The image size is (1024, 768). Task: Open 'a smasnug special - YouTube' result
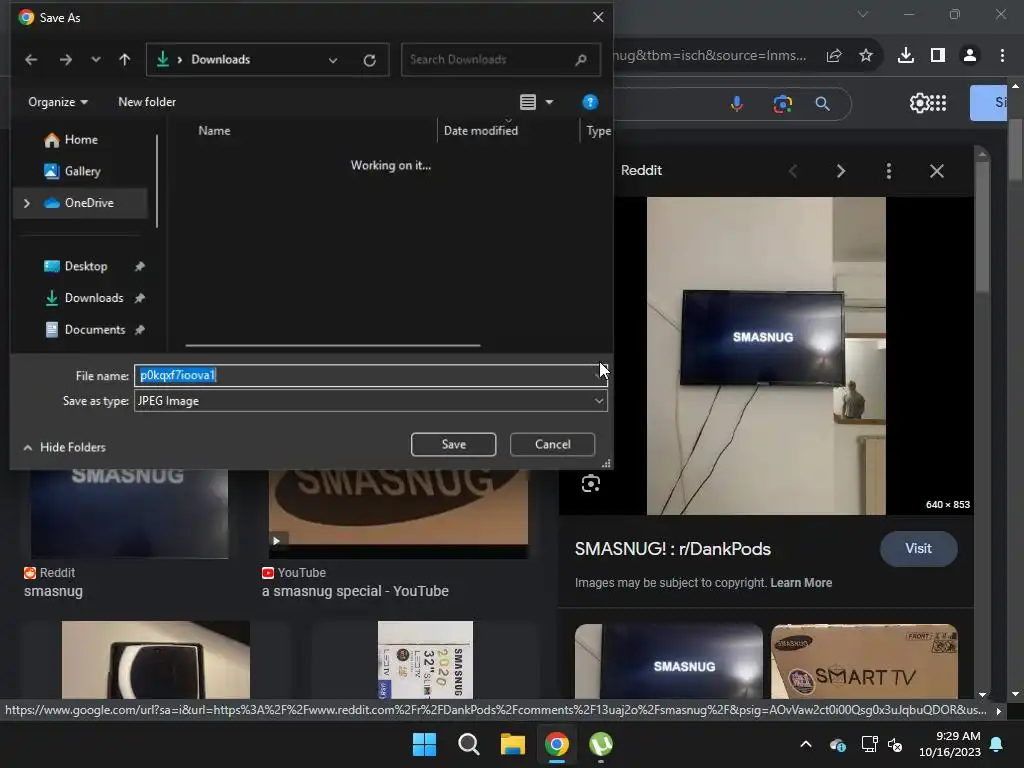point(355,591)
